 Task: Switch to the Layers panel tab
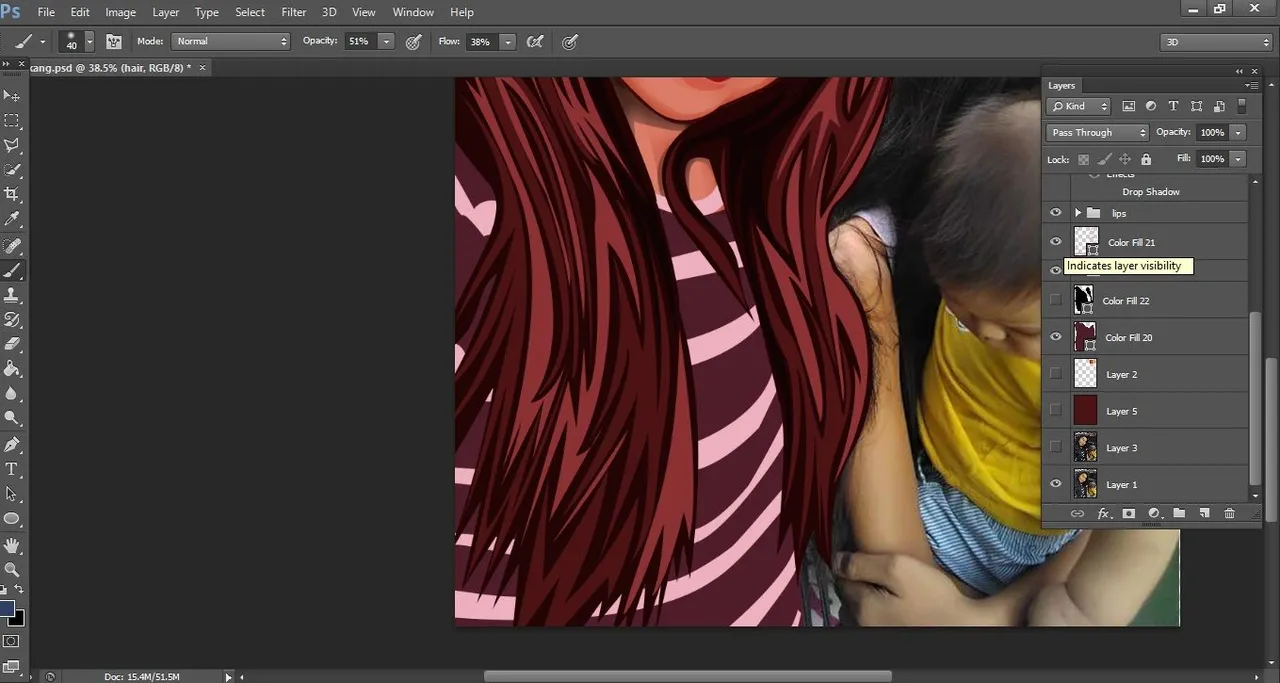point(1062,86)
